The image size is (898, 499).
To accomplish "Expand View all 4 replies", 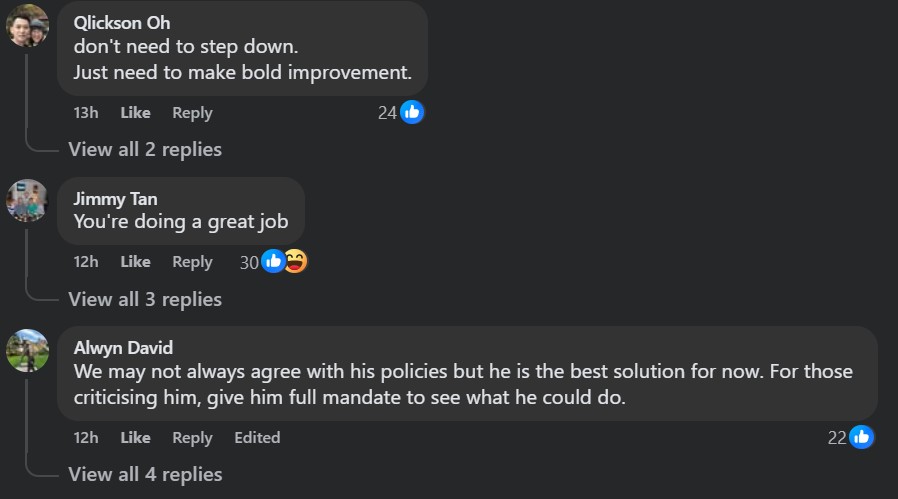I will [145, 474].
